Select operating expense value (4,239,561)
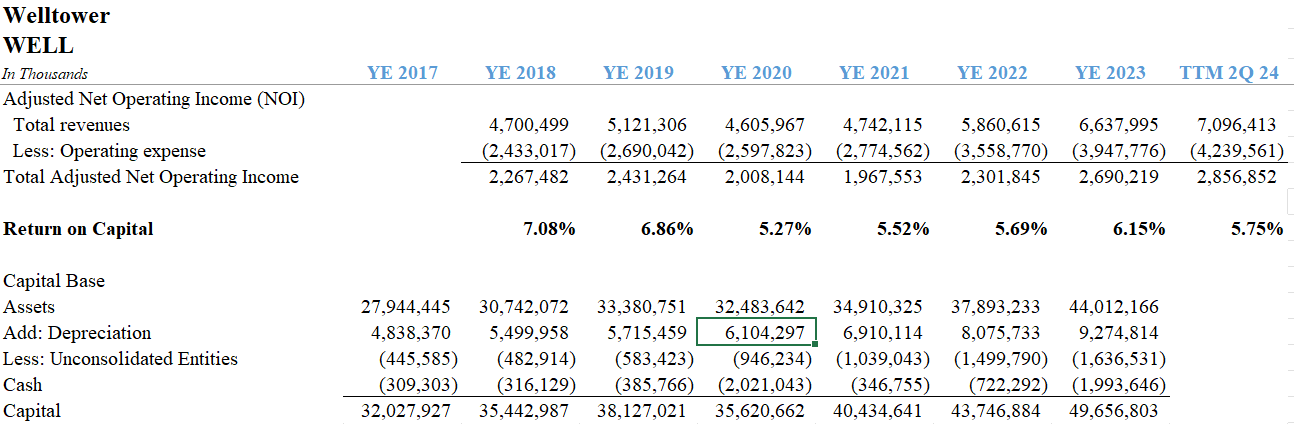This screenshot has height=424, width=1294. pyautogui.click(x=1236, y=151)
